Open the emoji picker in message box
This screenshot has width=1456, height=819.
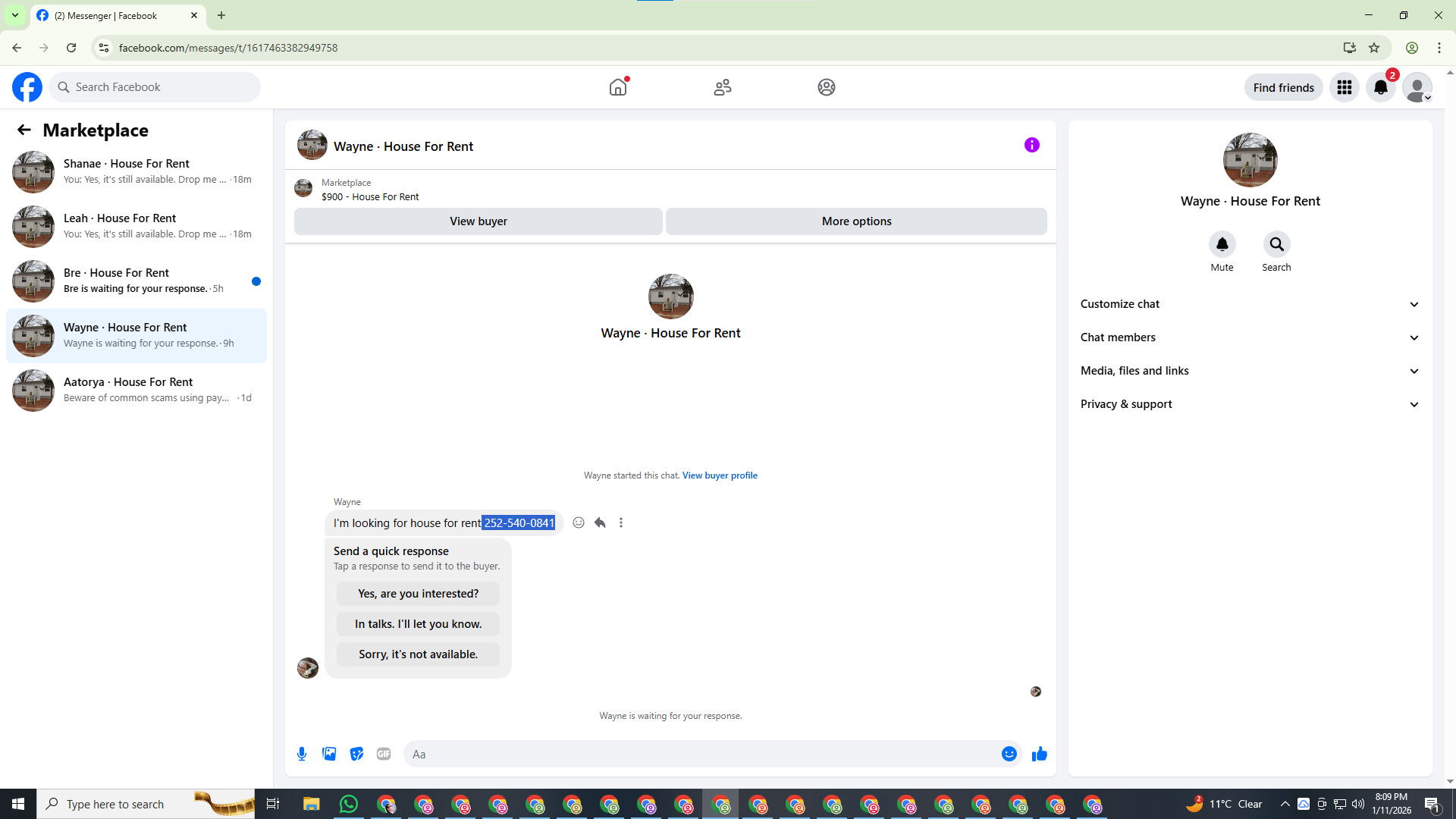pyautogui.click(x=1009, y=754)
